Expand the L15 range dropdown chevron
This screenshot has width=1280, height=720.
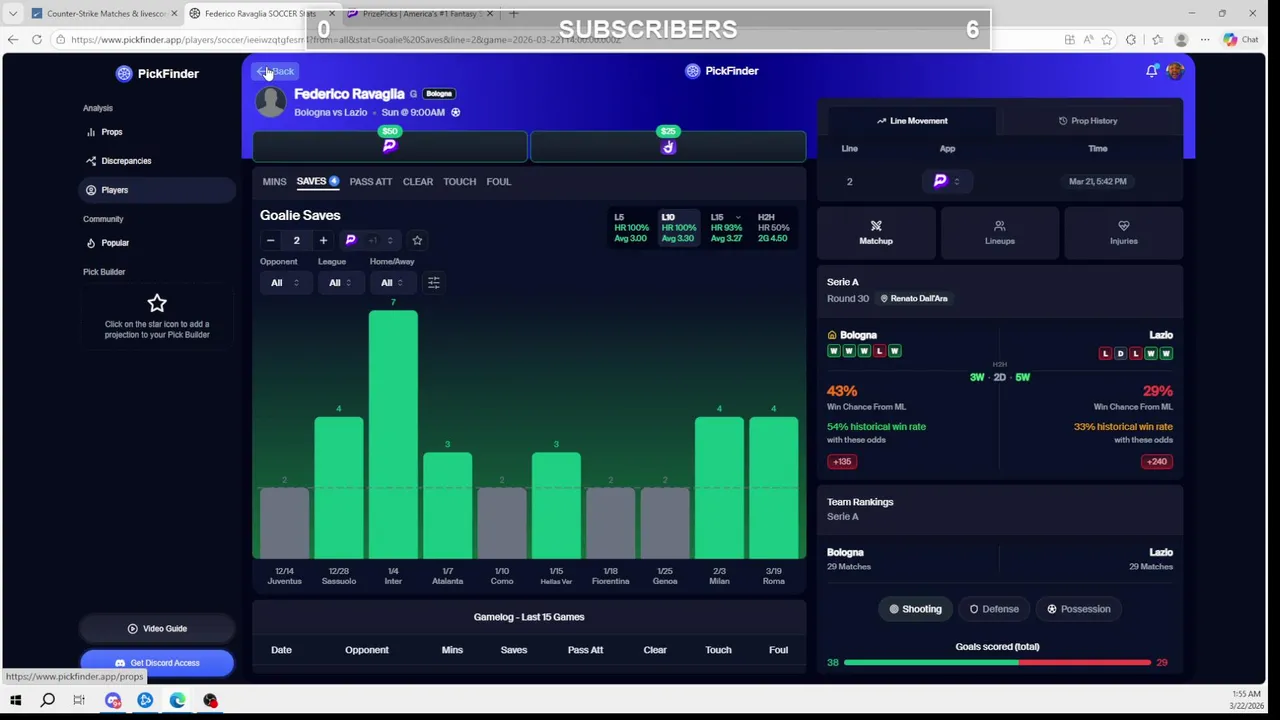tap(738, 217)
